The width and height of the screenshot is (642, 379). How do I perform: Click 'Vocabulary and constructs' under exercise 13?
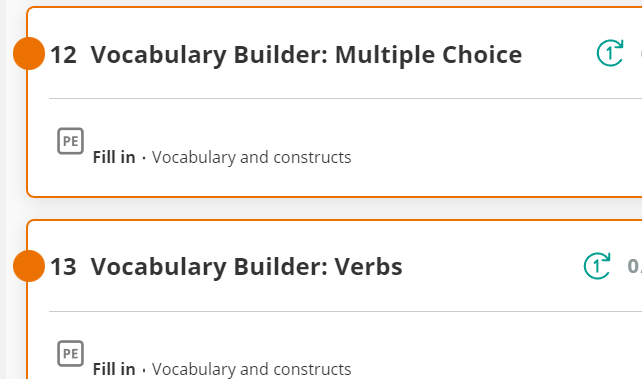click(x=251, y=369)
